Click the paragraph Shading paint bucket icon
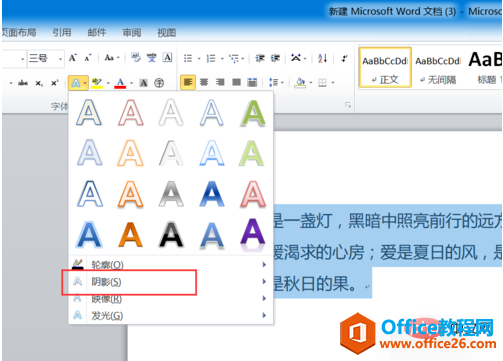503x361 pixels. (300, 82)
